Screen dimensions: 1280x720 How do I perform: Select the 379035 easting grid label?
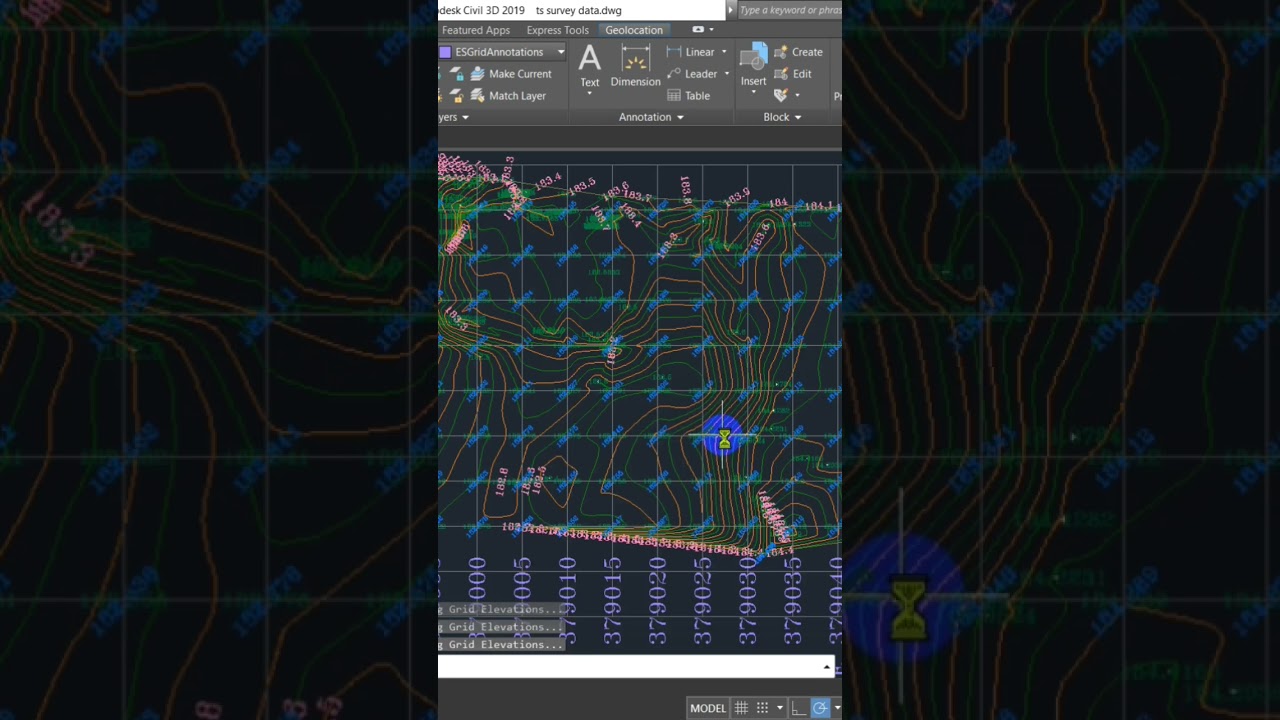pyautogui.click(x=793, y=600)
